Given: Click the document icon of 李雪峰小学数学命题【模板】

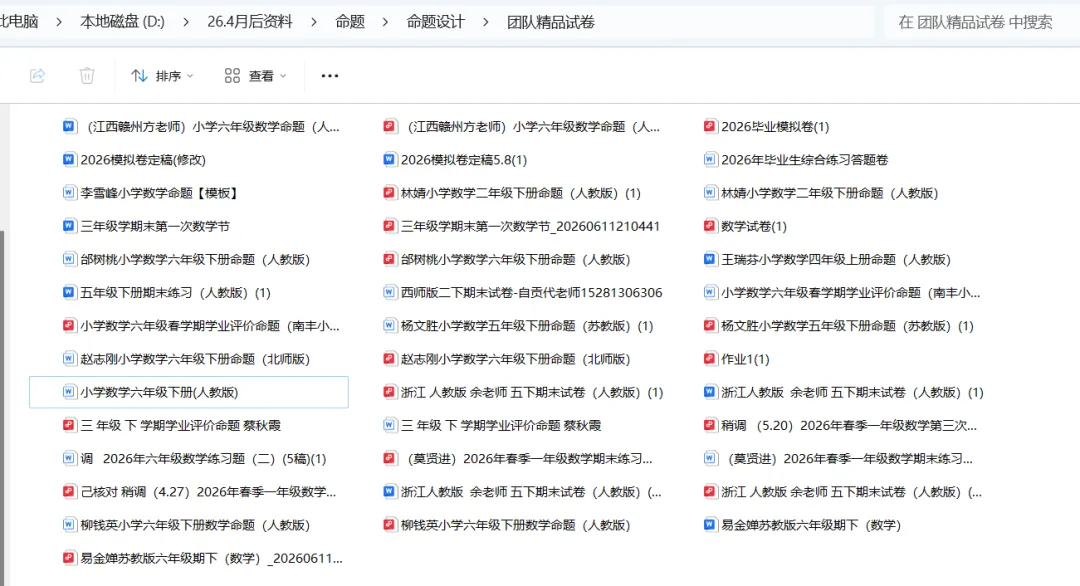Looking at the screenshot, I should [x=69, y=193].
